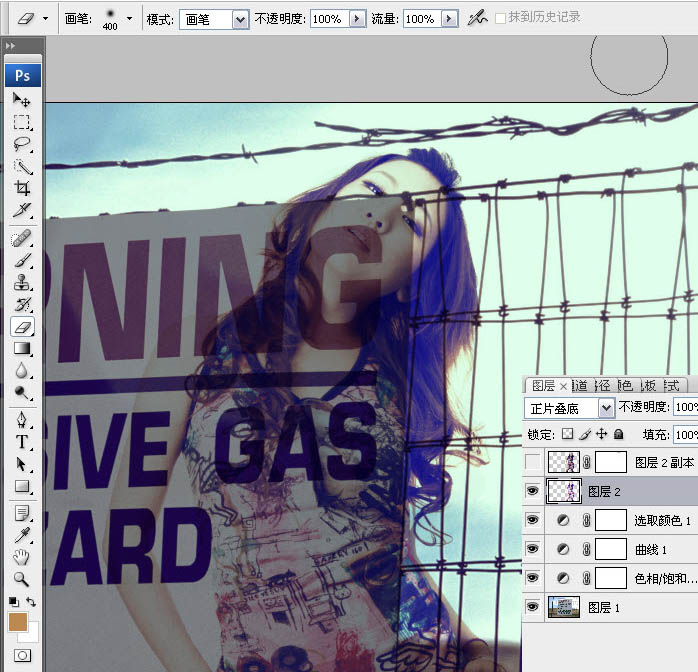Activate the Crop tool
This screenshot has height=672, width=698.
21,187
